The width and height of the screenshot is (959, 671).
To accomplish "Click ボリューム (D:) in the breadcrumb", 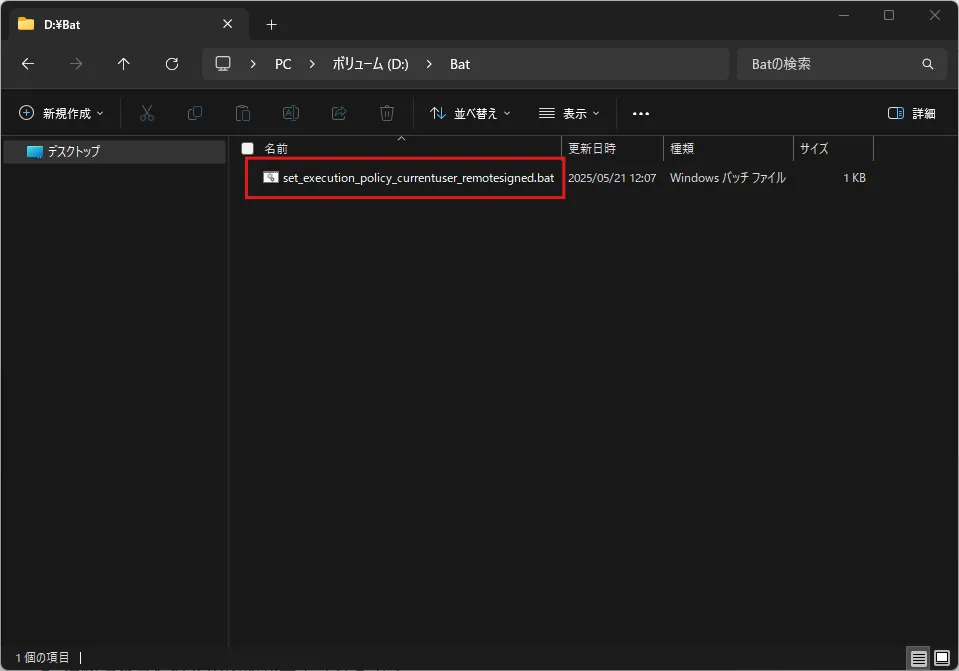I will [x=371, y=64].
